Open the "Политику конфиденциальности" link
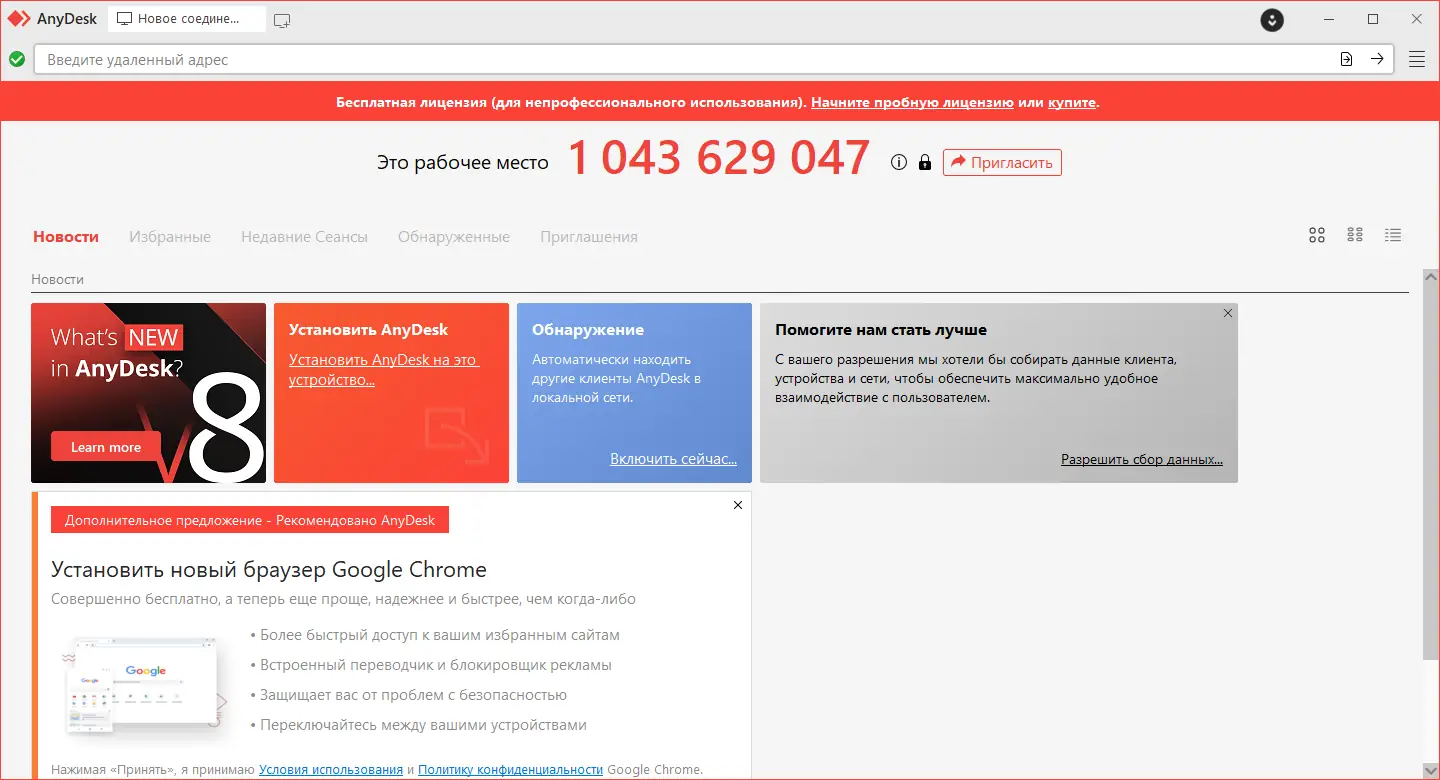The height and width of the screenshot is (780, 1440). click(x=511, y=769)
